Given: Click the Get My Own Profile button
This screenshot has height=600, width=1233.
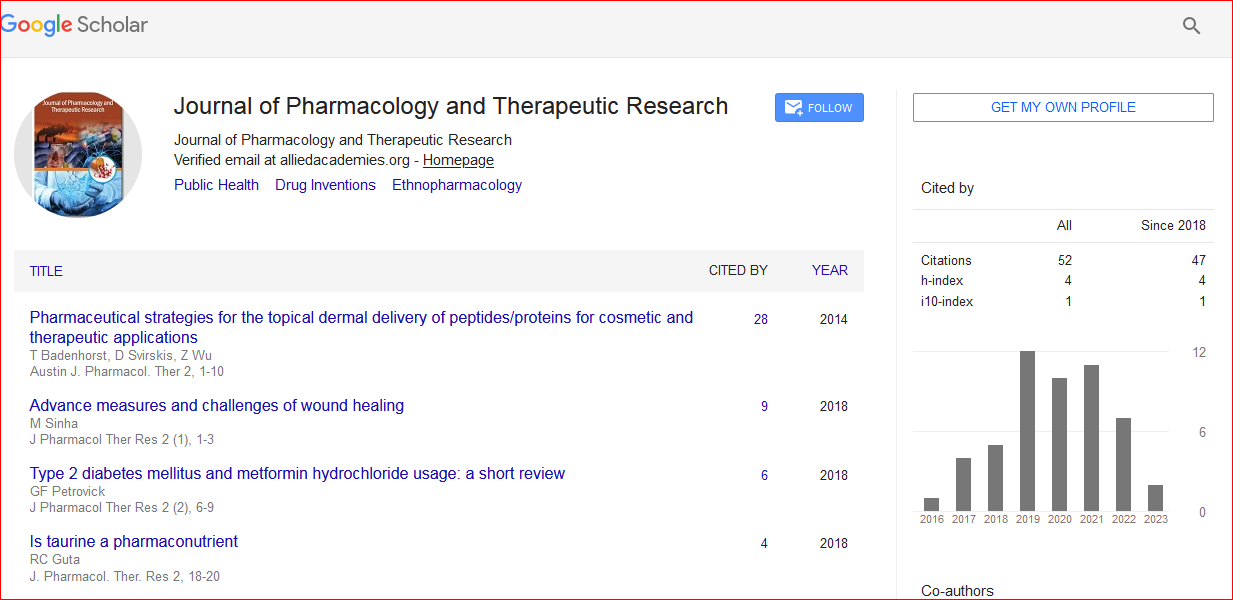Looking at the screenshot, I should pyautogui.click(x=1062, y=107).
